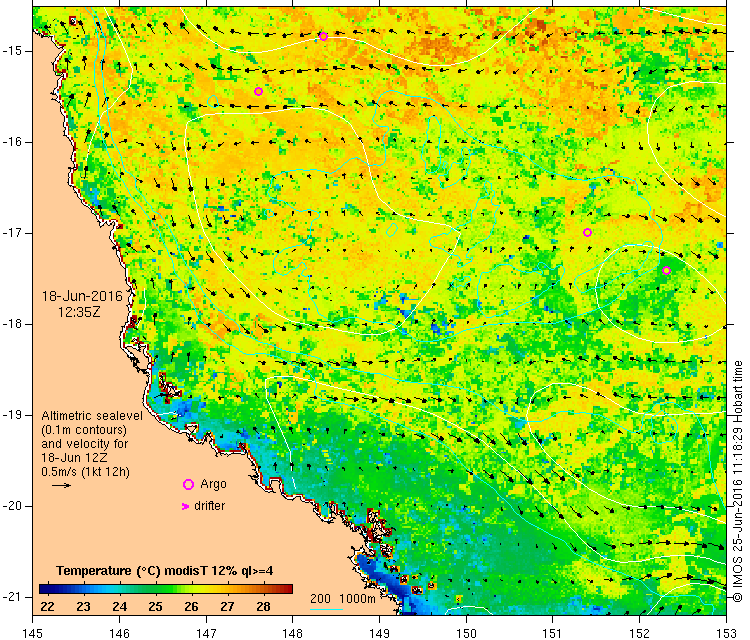Click the 25 value on the color bar
The height and width of the screenshot is (640, 750).
[155, 607]
